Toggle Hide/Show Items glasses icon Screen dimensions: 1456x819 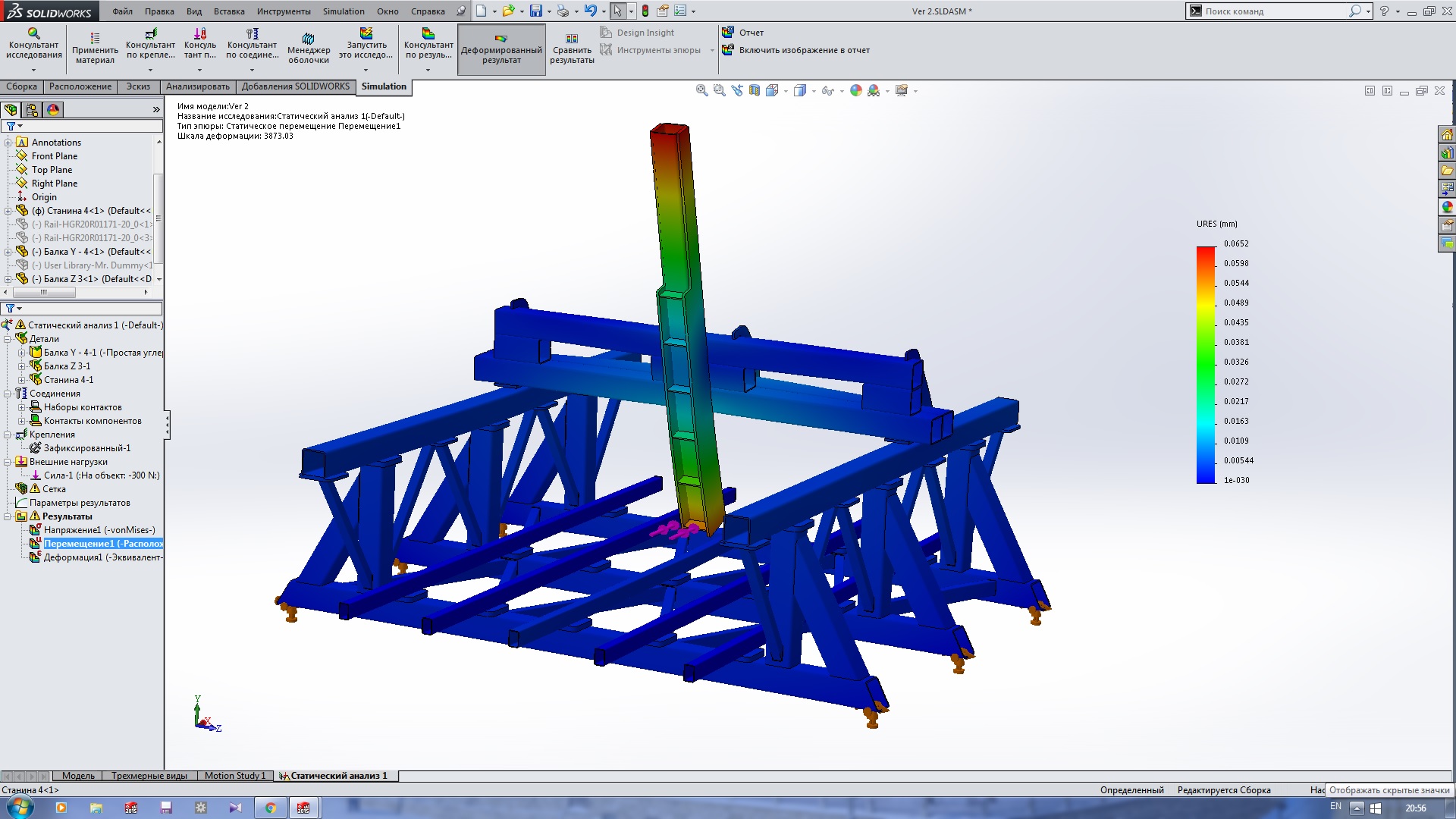tap(827, 90)
